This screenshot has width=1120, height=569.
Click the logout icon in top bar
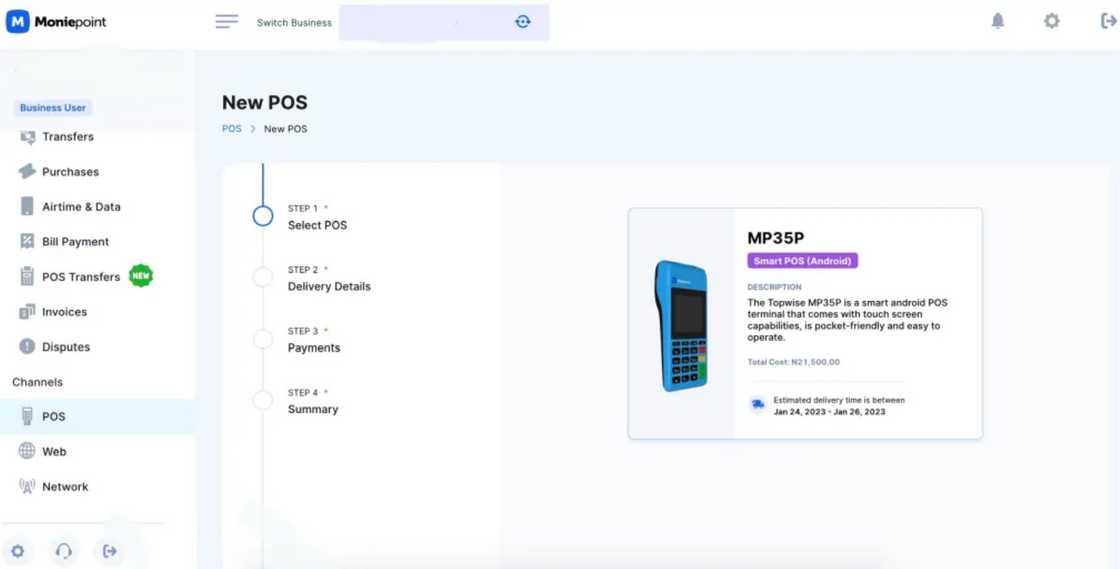click(1108, 21)
